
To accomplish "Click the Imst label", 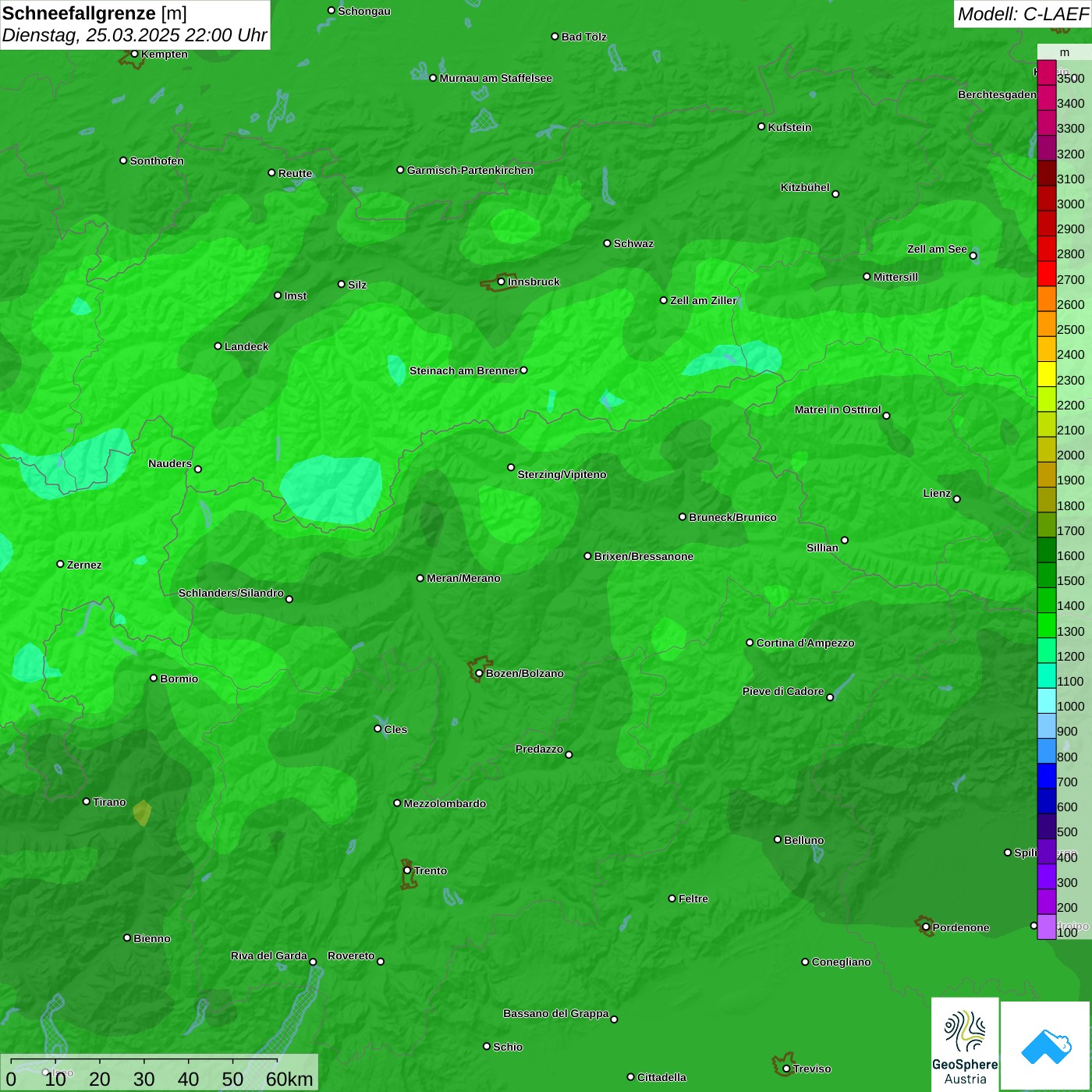I will click(295, 296).
